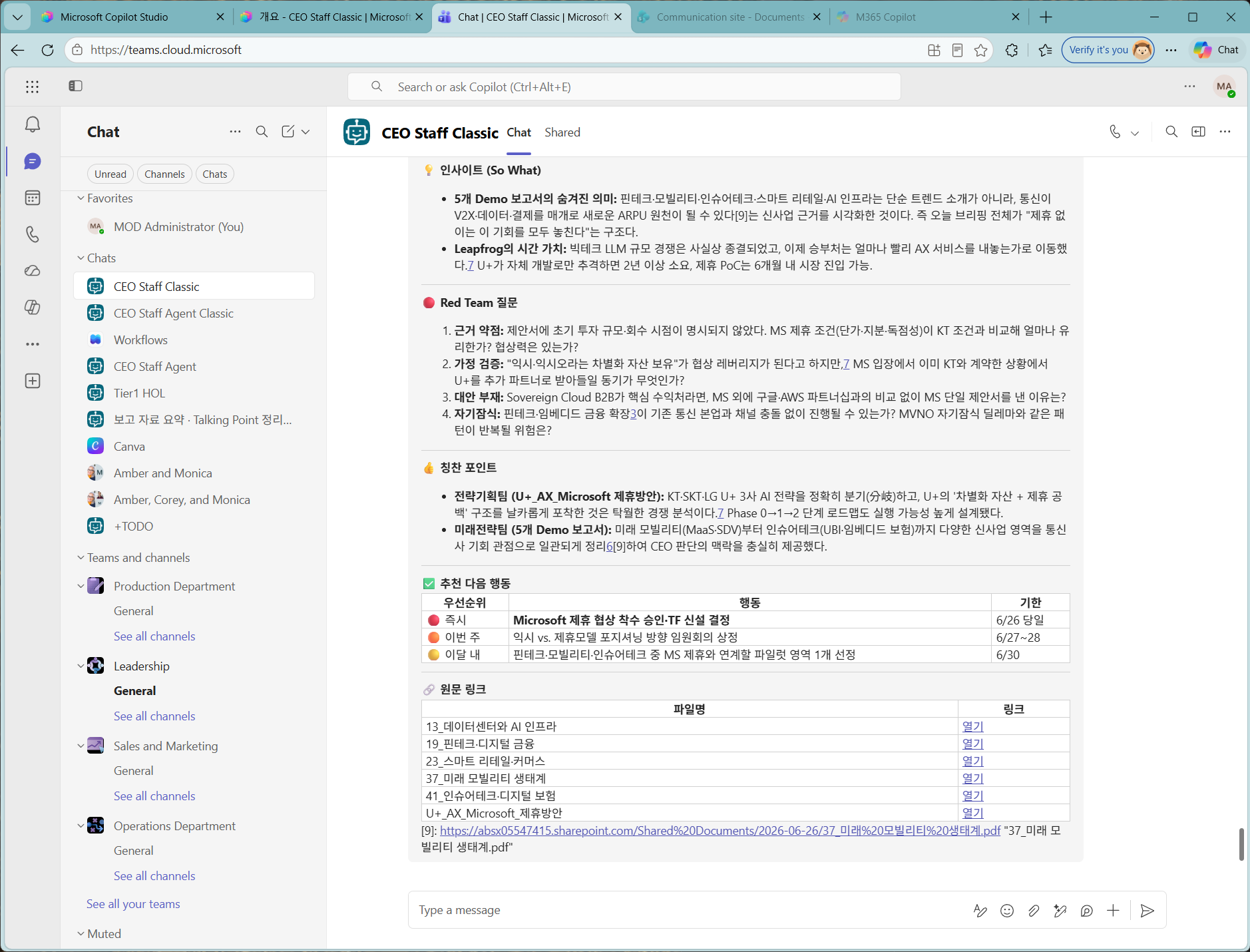Image resolution: width=1250 pixels, height=952 pixels.
Task: Collapse the Production Department team
Action: pos(81,587)
